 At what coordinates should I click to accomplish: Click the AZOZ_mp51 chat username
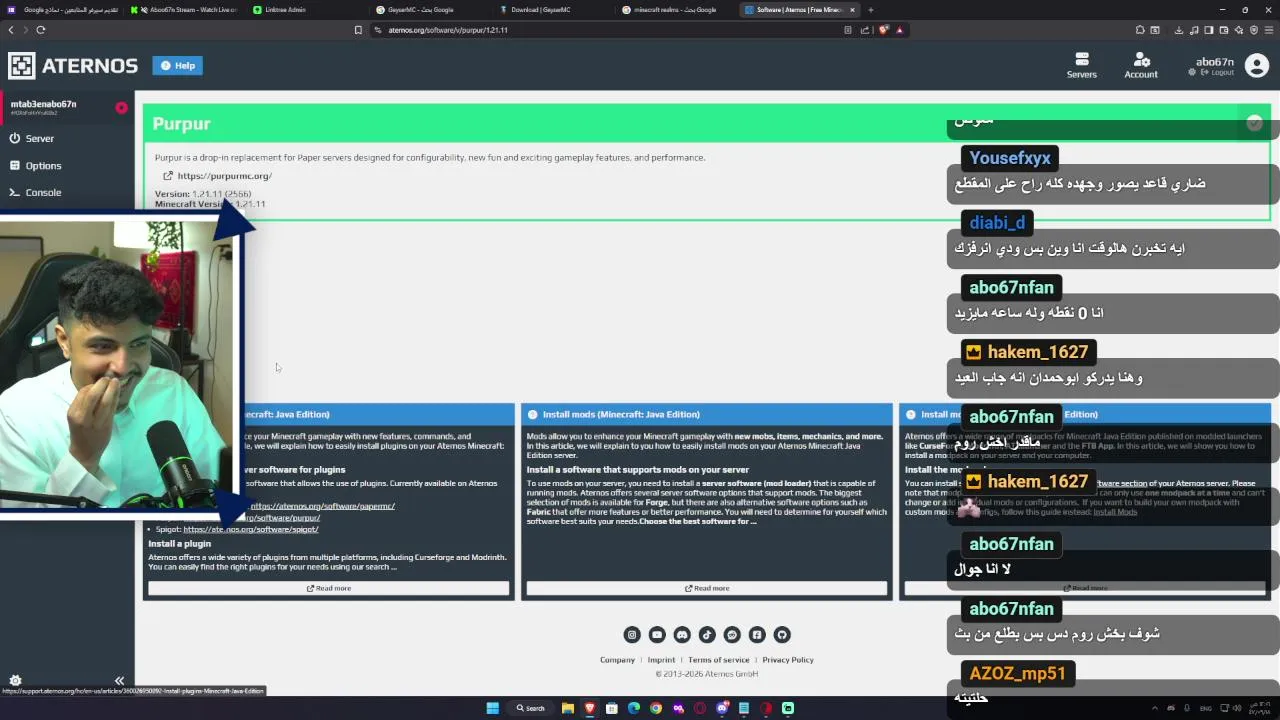tap(1018, 673)
